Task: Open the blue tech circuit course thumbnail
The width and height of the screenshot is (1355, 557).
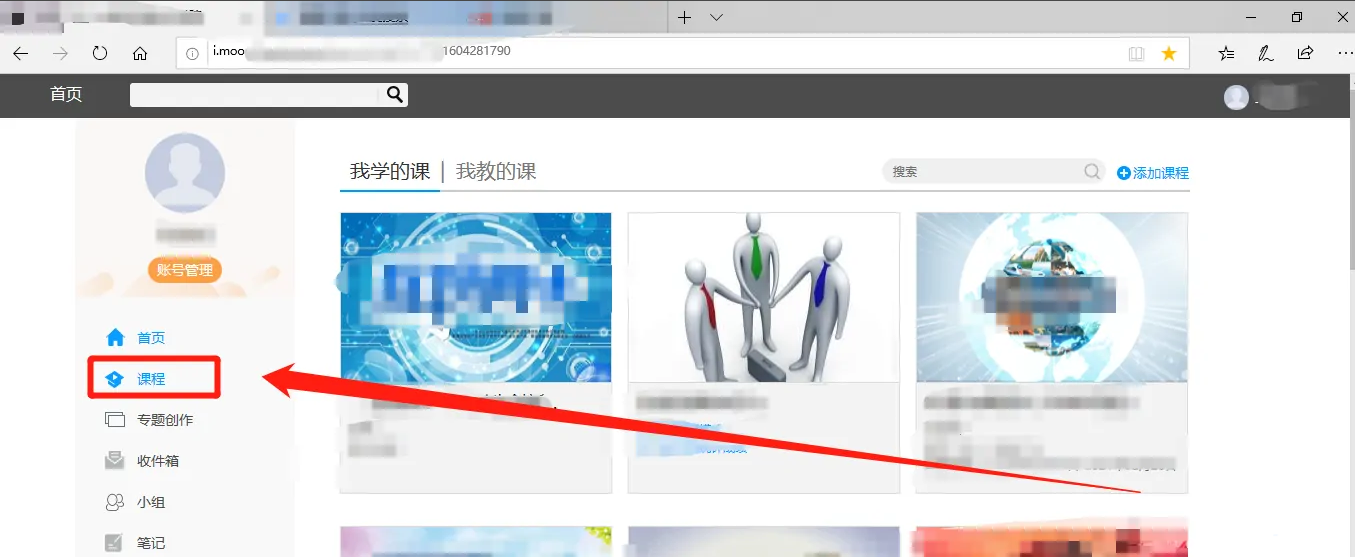Action: pos(476,298)
